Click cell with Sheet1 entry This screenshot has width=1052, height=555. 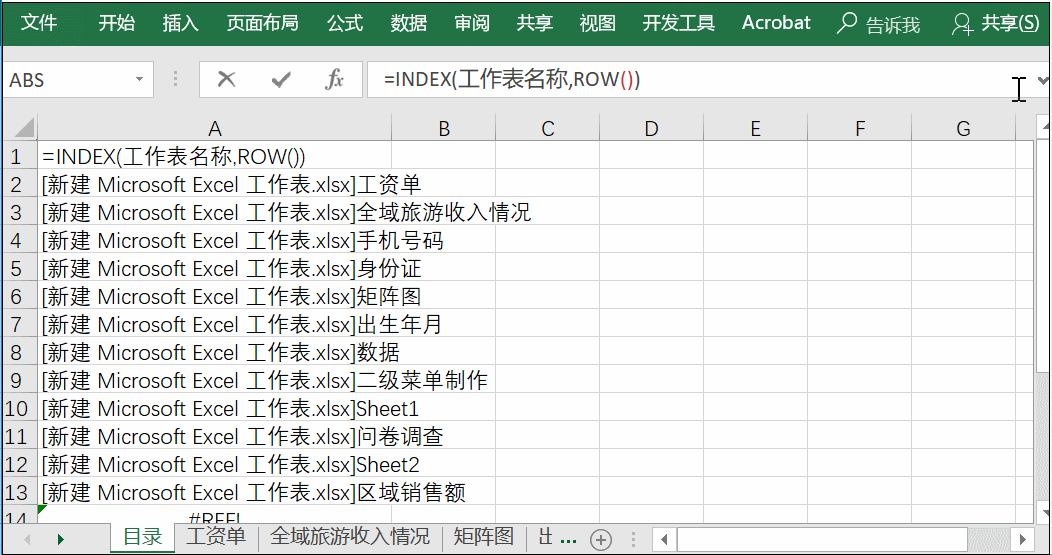(x=214, y=409)
